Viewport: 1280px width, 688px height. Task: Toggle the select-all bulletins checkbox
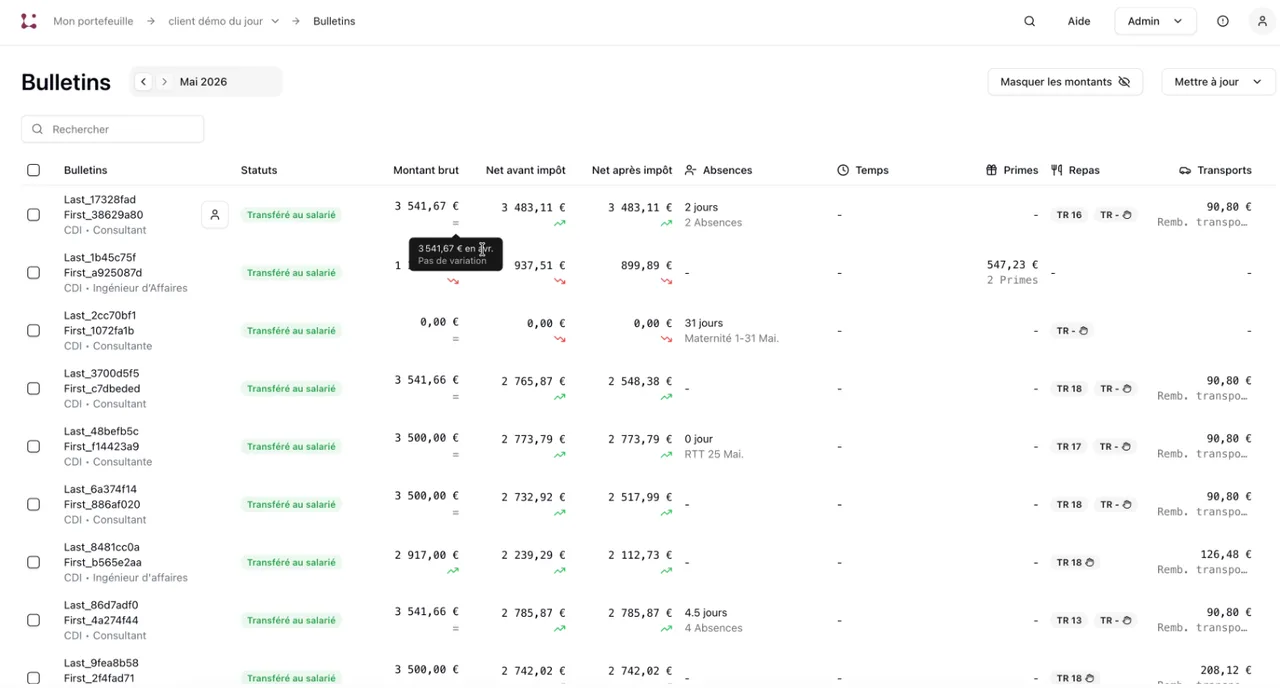33,170
